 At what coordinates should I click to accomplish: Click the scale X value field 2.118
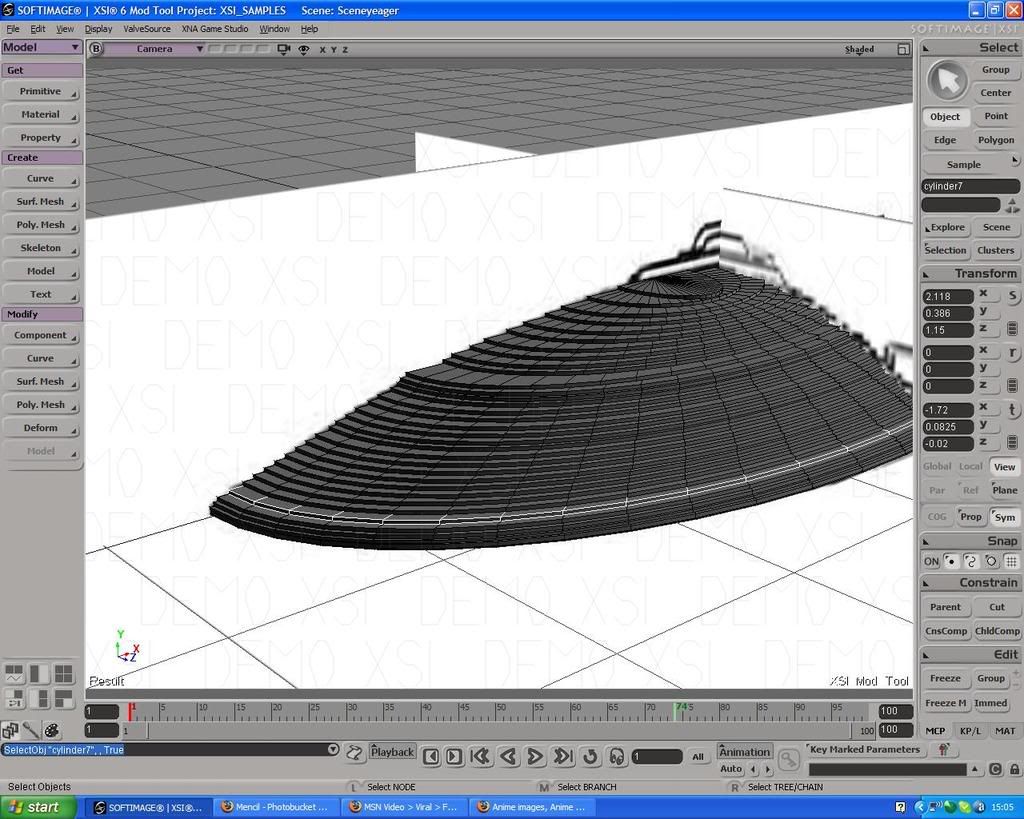tap(948, 297)
